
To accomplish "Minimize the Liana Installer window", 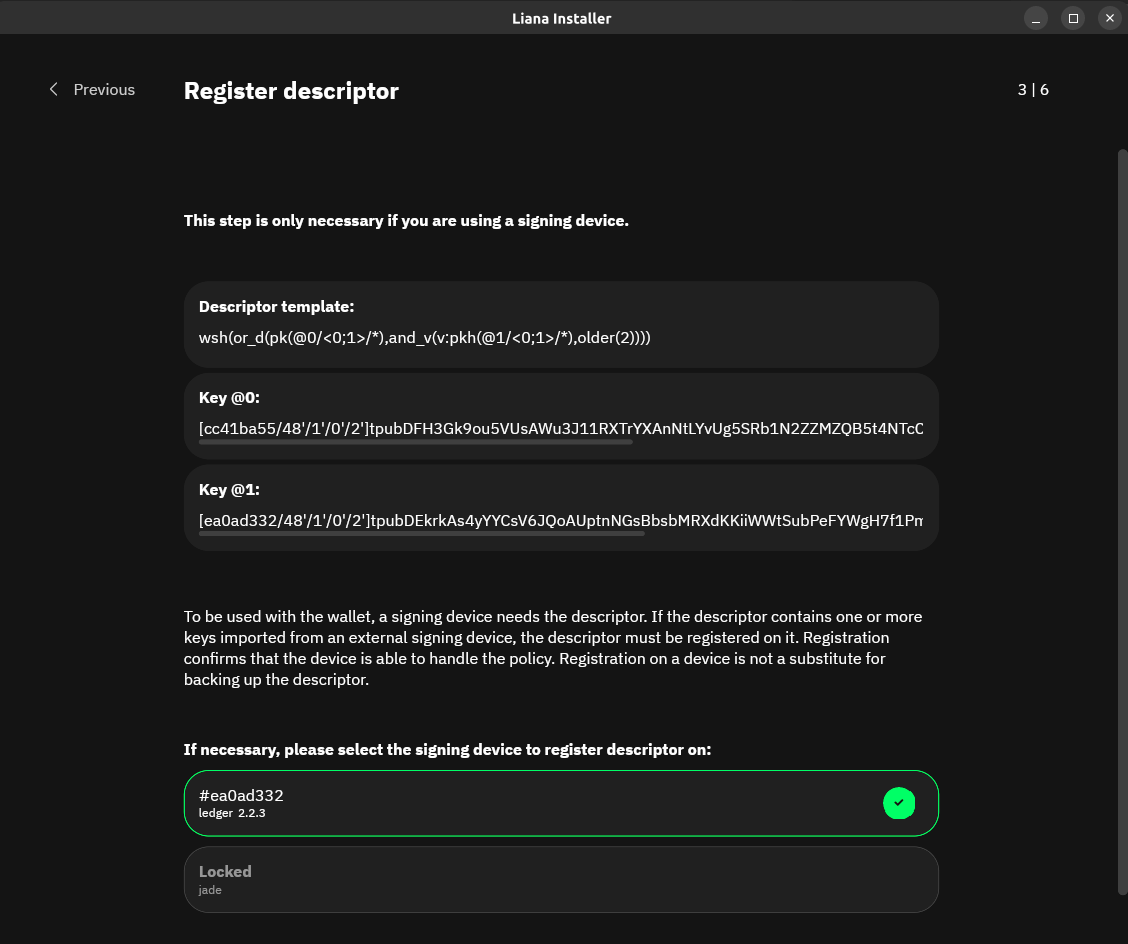I will (1036, 18).
